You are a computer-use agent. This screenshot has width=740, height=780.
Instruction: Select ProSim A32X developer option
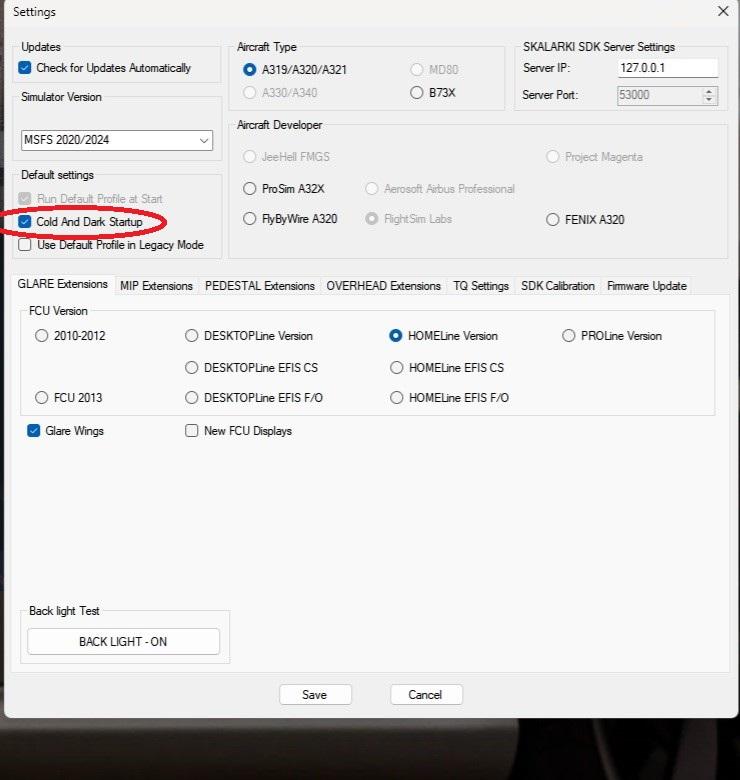(250, 189)
